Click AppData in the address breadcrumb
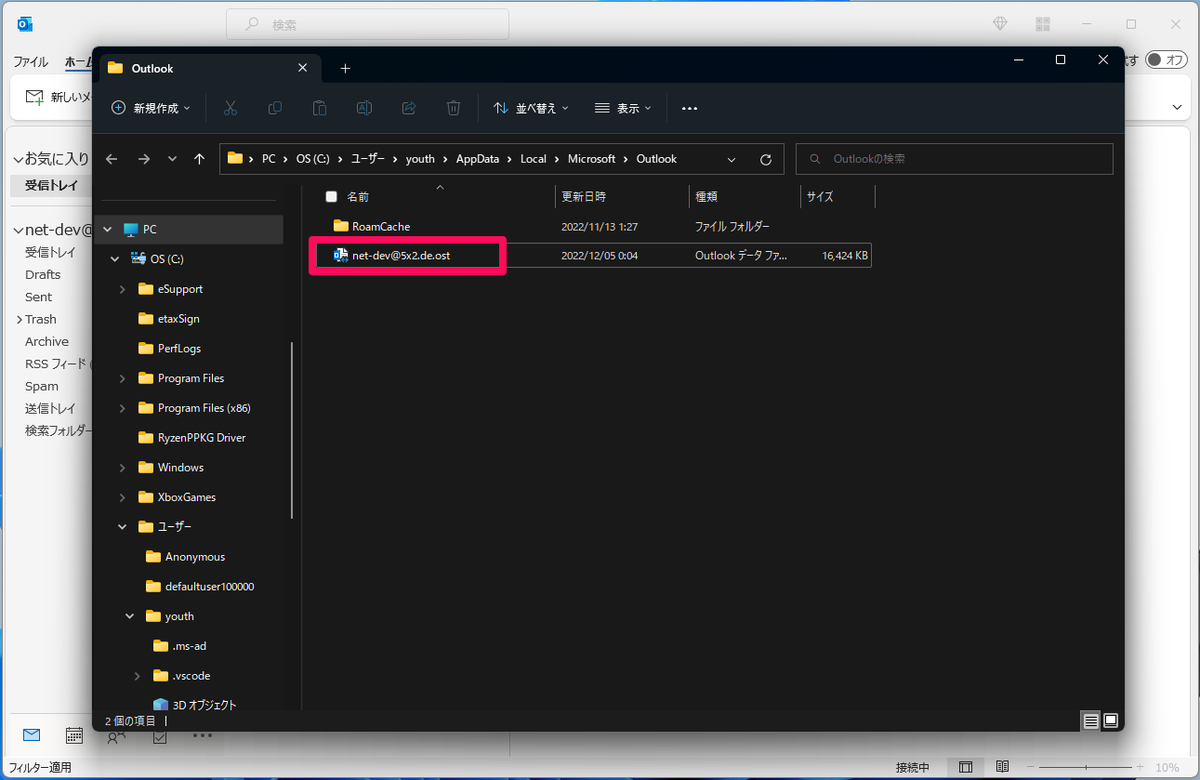 coord(477,159)
